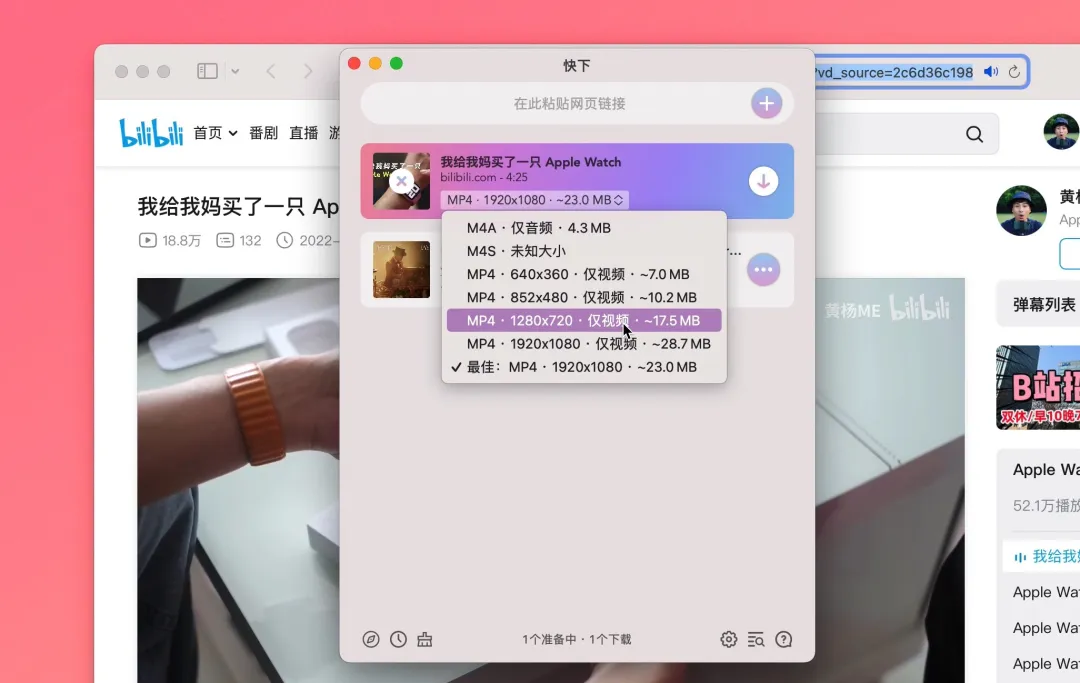This screenshot has width=1080, height=683.
Task: Go forward in Safari
Action: [308, 71]
